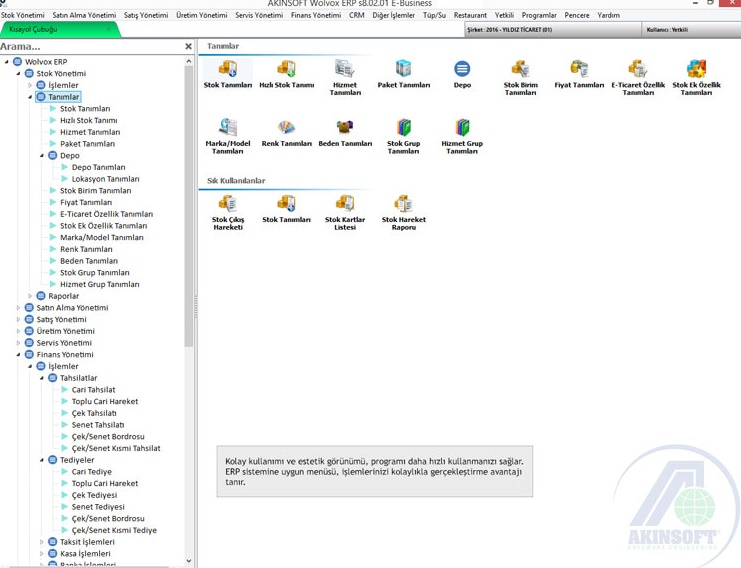Collapse the Wolvox ERP root node
Image resolution: width=741 pixels, height=568 pixels.
click(x=7, y=62)
